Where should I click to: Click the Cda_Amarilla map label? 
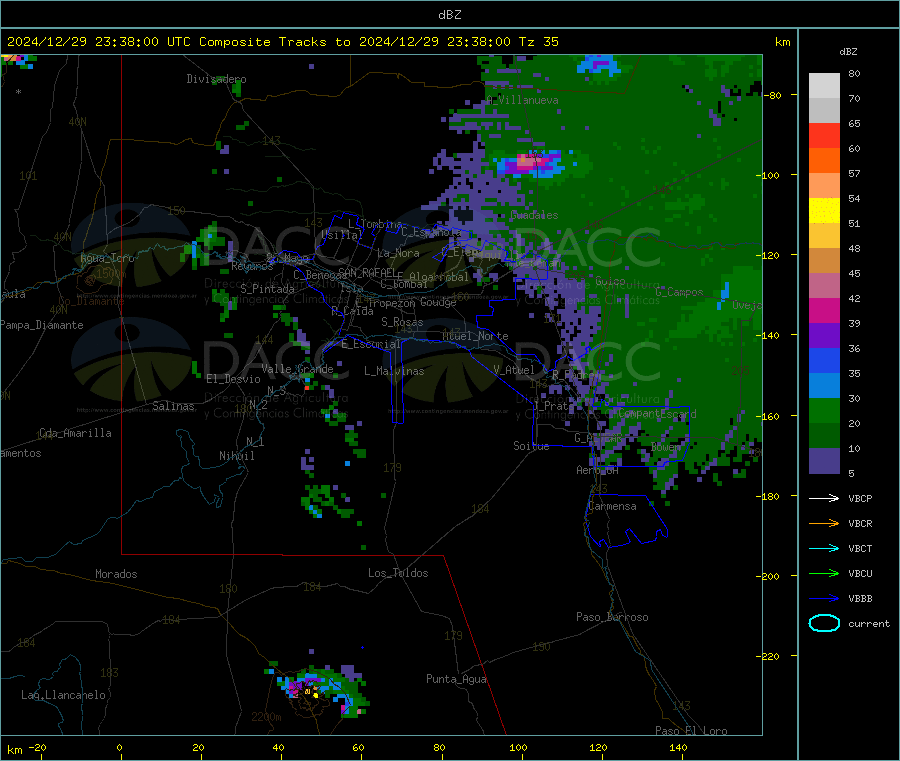(x=75, y=433)
